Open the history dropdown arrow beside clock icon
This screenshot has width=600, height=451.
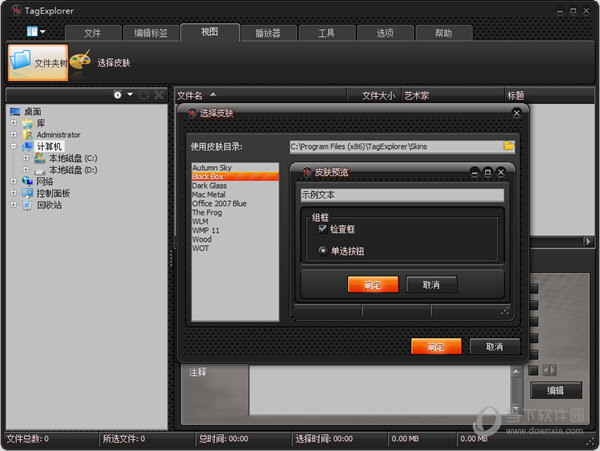coord(130,94)
